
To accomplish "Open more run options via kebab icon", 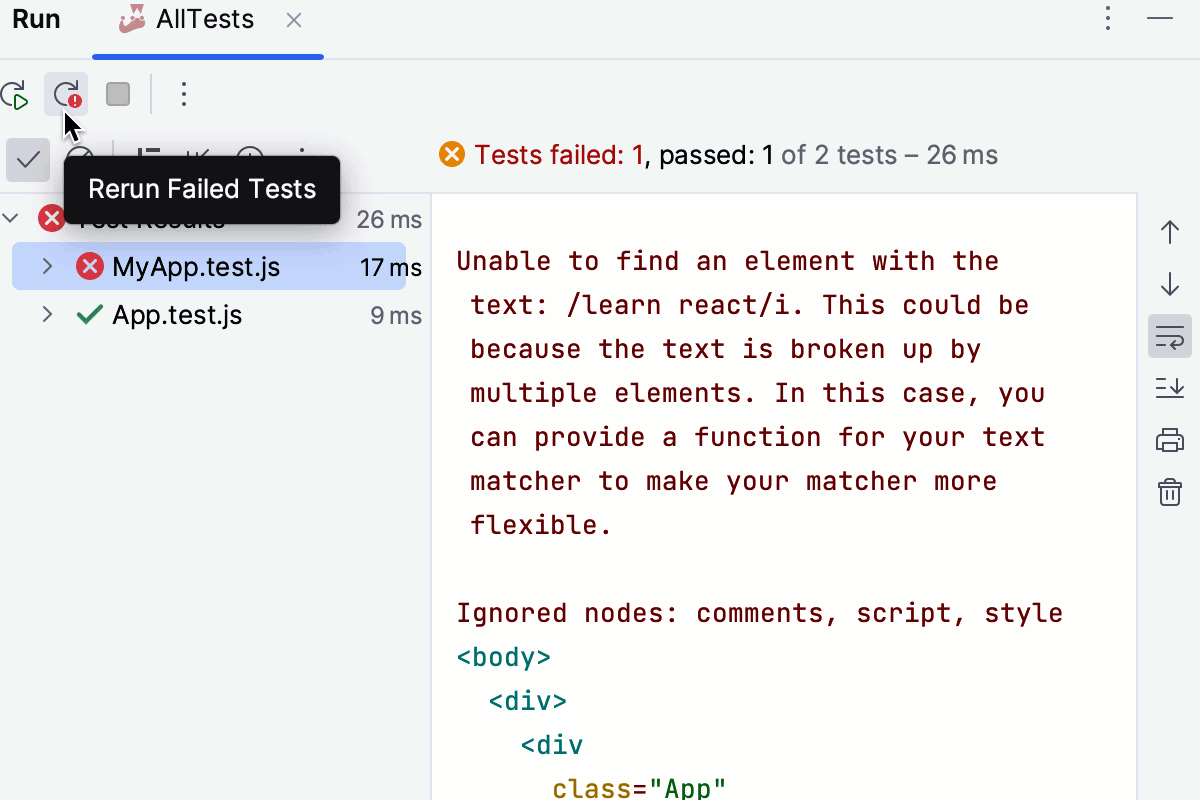I will [x=183, y=94].
